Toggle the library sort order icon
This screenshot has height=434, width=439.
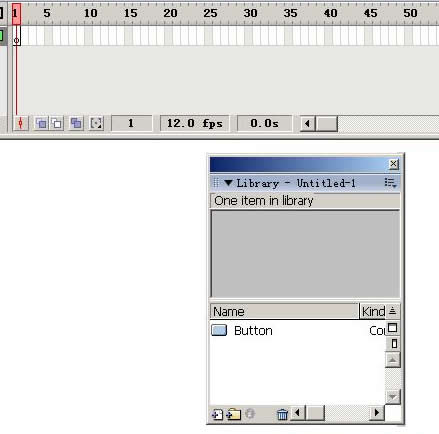[393, 311]
